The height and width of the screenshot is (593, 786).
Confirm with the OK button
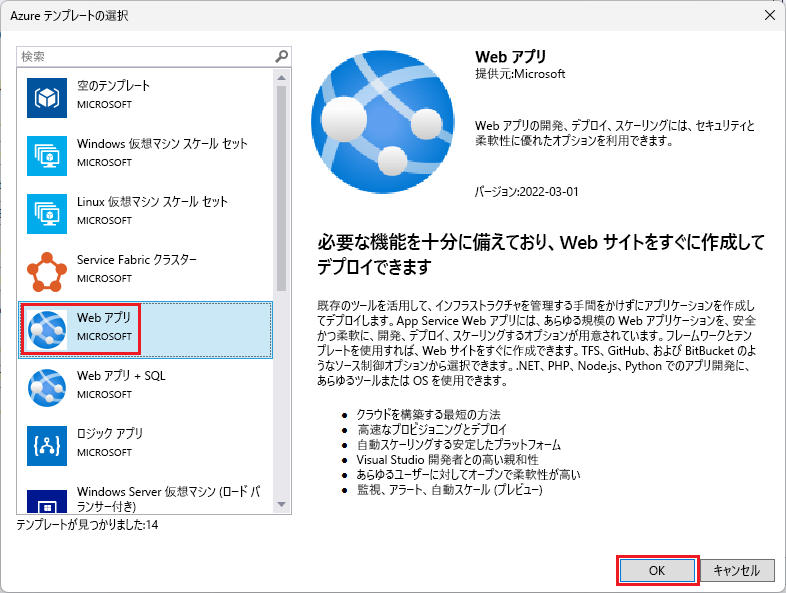(657, 570)
